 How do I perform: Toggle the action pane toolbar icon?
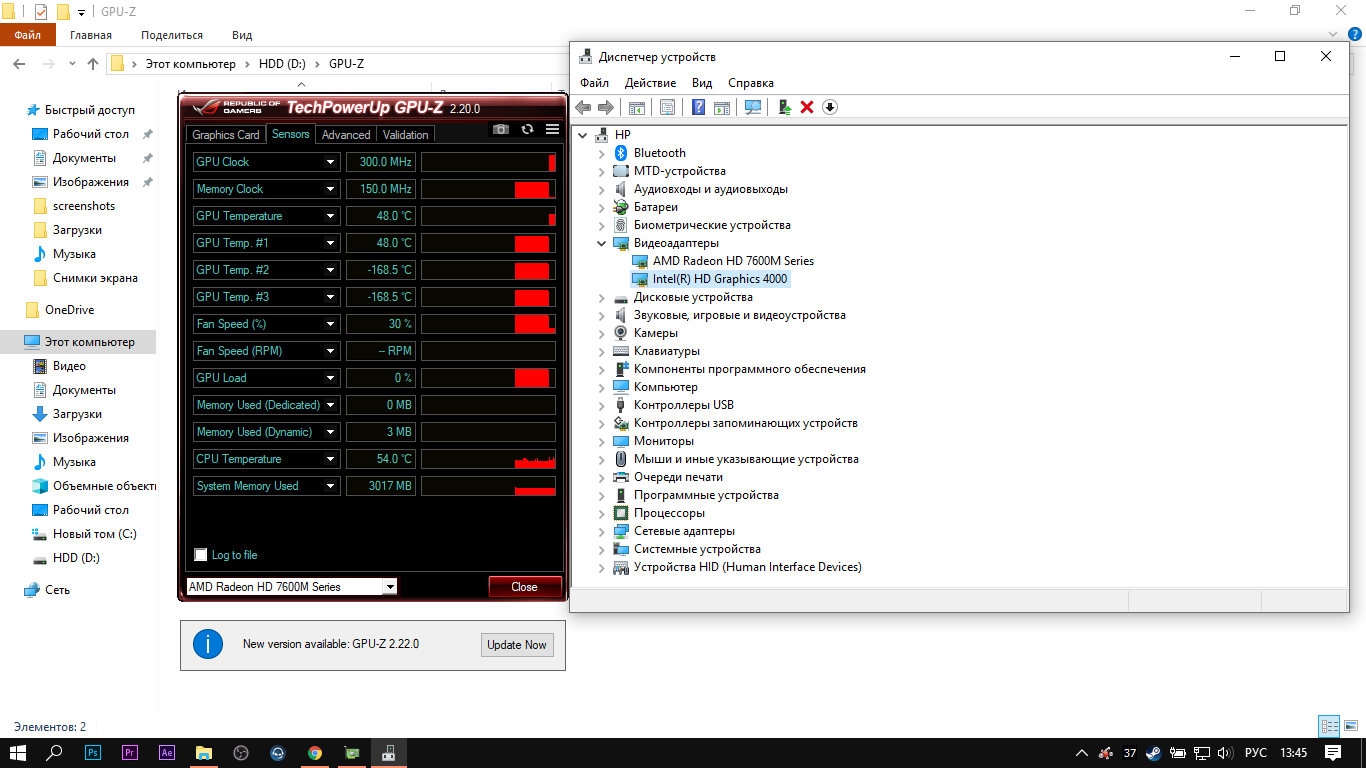pos(721,107)
